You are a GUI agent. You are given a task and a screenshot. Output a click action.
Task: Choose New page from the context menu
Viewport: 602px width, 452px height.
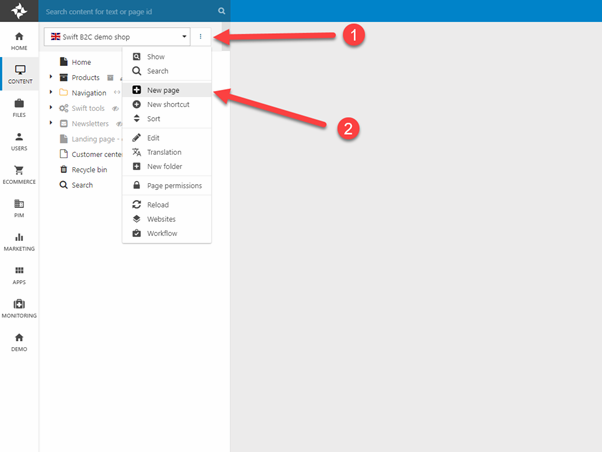[165, 90]
